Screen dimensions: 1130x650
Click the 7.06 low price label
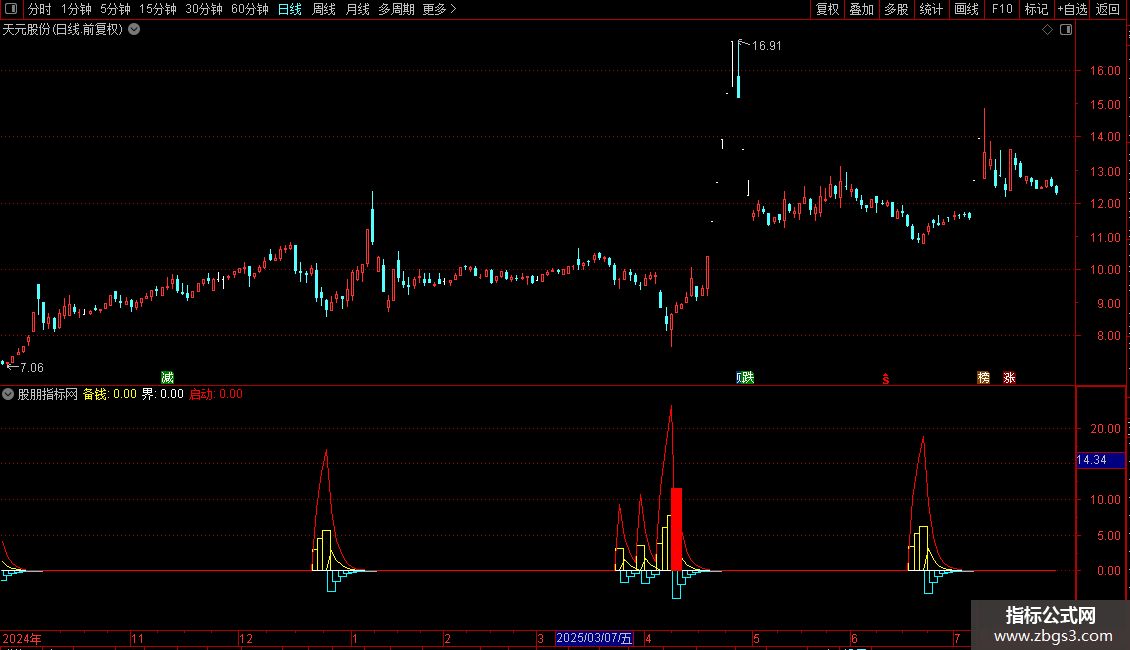[x=32, y=368]
